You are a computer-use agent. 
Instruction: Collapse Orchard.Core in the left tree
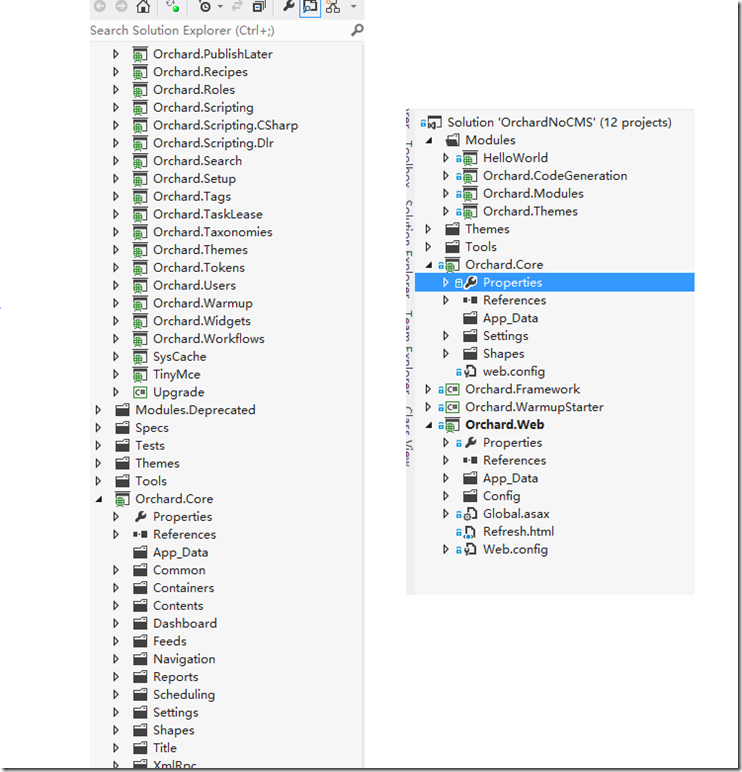[99, 499]
